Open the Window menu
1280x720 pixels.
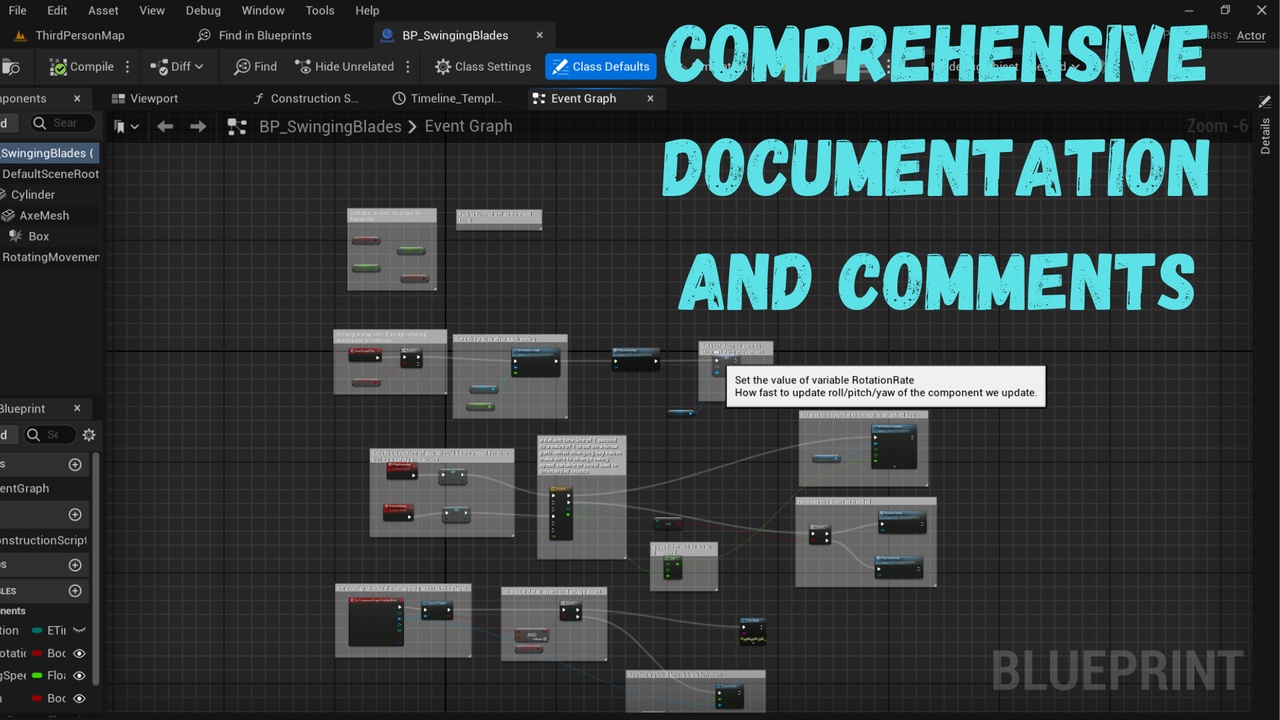pyautogui.click(x=263, y=10)
